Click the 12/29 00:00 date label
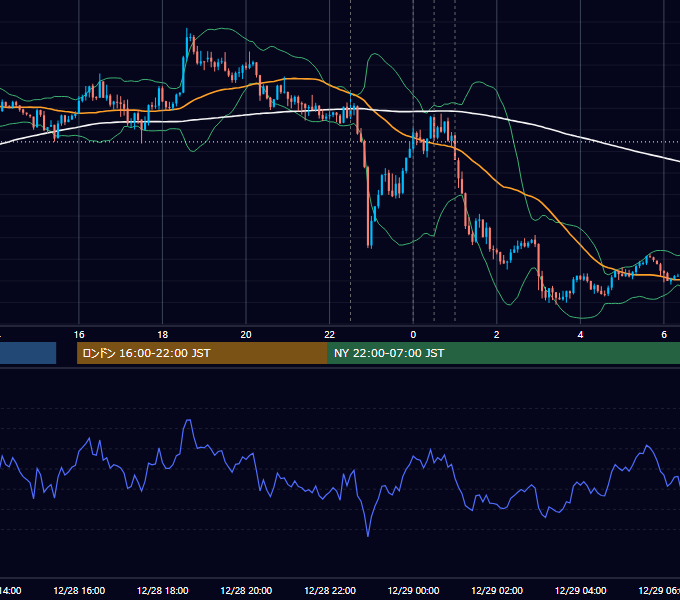Screen dimensions: 680x600 tap(413, 590)
